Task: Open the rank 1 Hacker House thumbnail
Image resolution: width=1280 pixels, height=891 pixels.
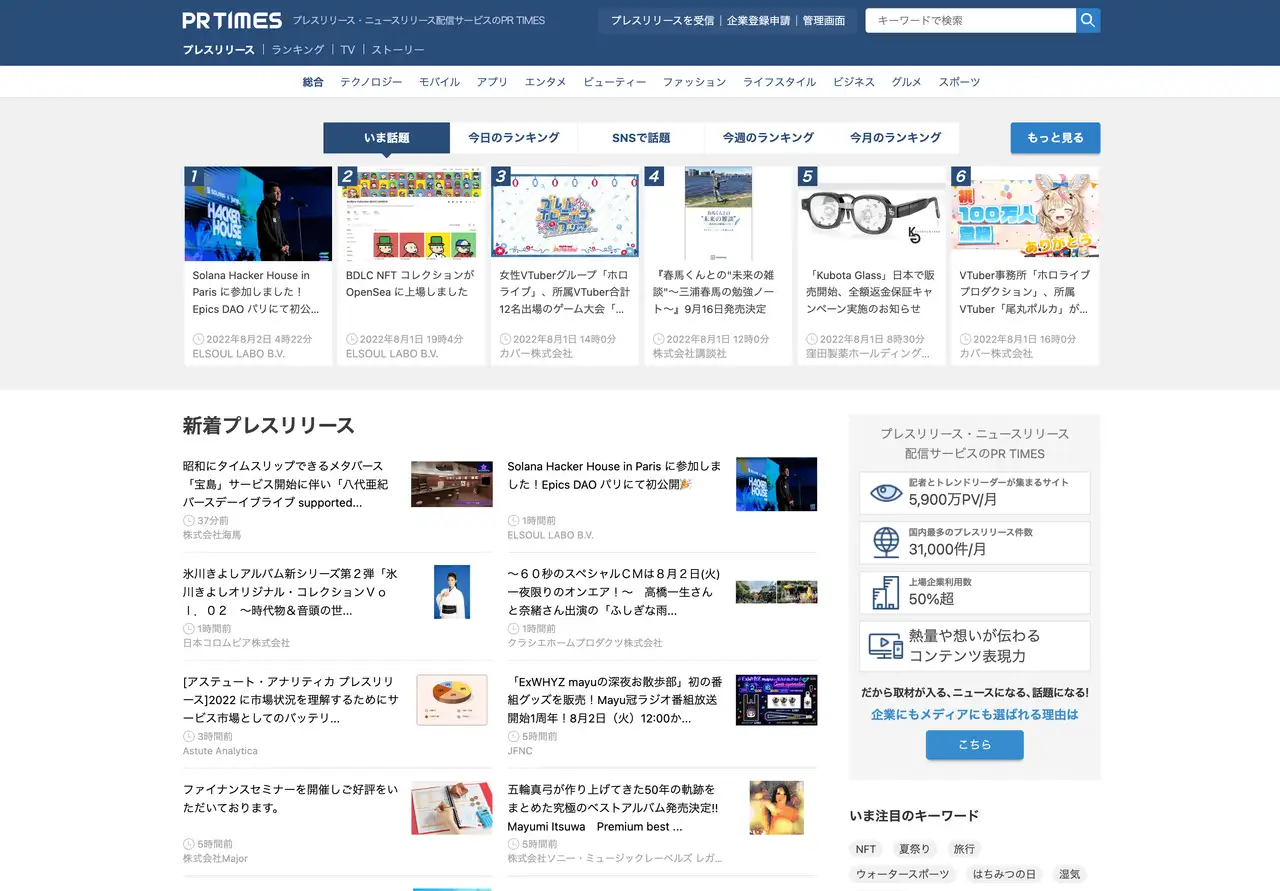Action: pos(258,214)
